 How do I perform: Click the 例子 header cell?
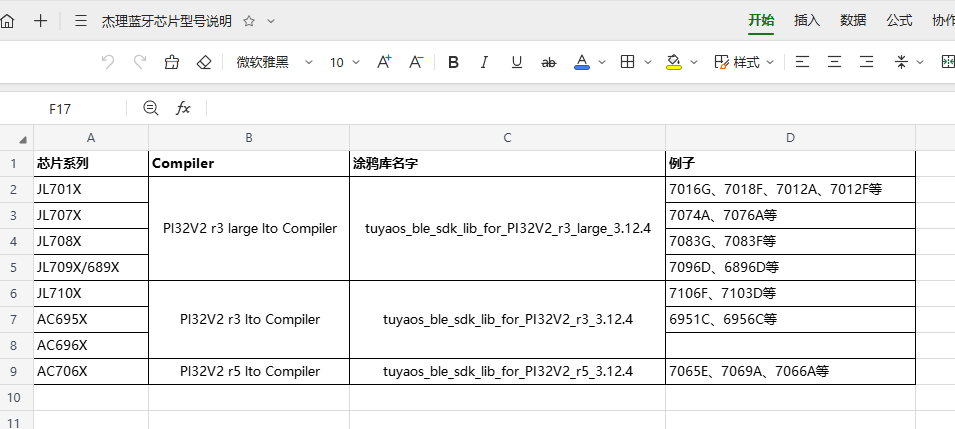click(x=790, y=164)
